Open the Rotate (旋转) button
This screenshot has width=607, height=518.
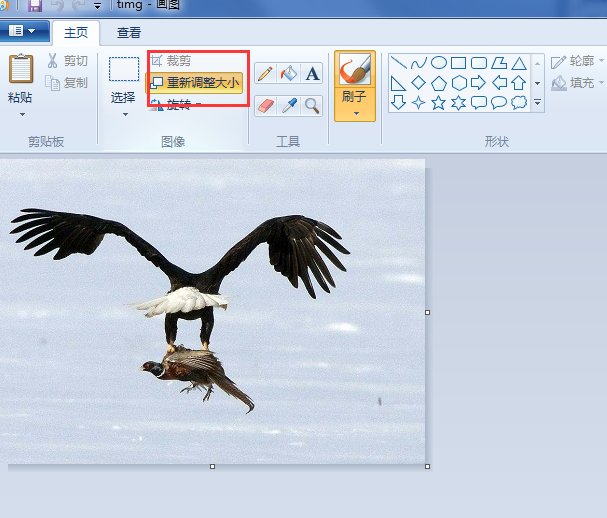pyautogui.click(x=176, y=104)
